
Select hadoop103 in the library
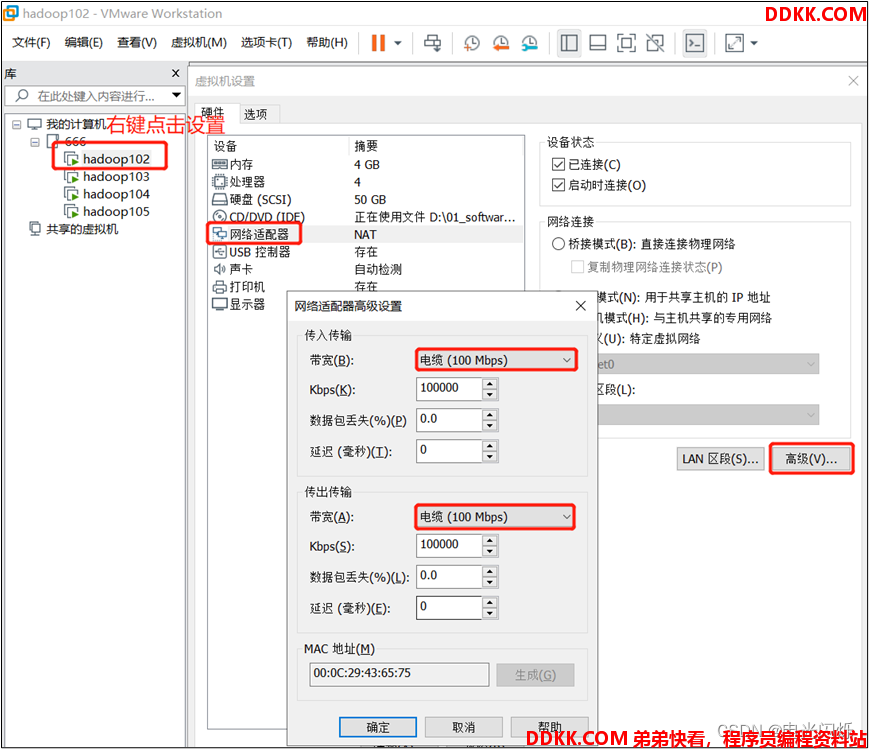(116, 177)
